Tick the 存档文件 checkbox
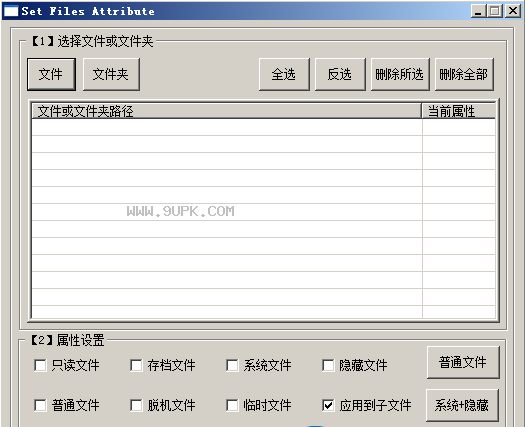Image resolution: width=525 pixels, height=427 pixels. [136, 365]
